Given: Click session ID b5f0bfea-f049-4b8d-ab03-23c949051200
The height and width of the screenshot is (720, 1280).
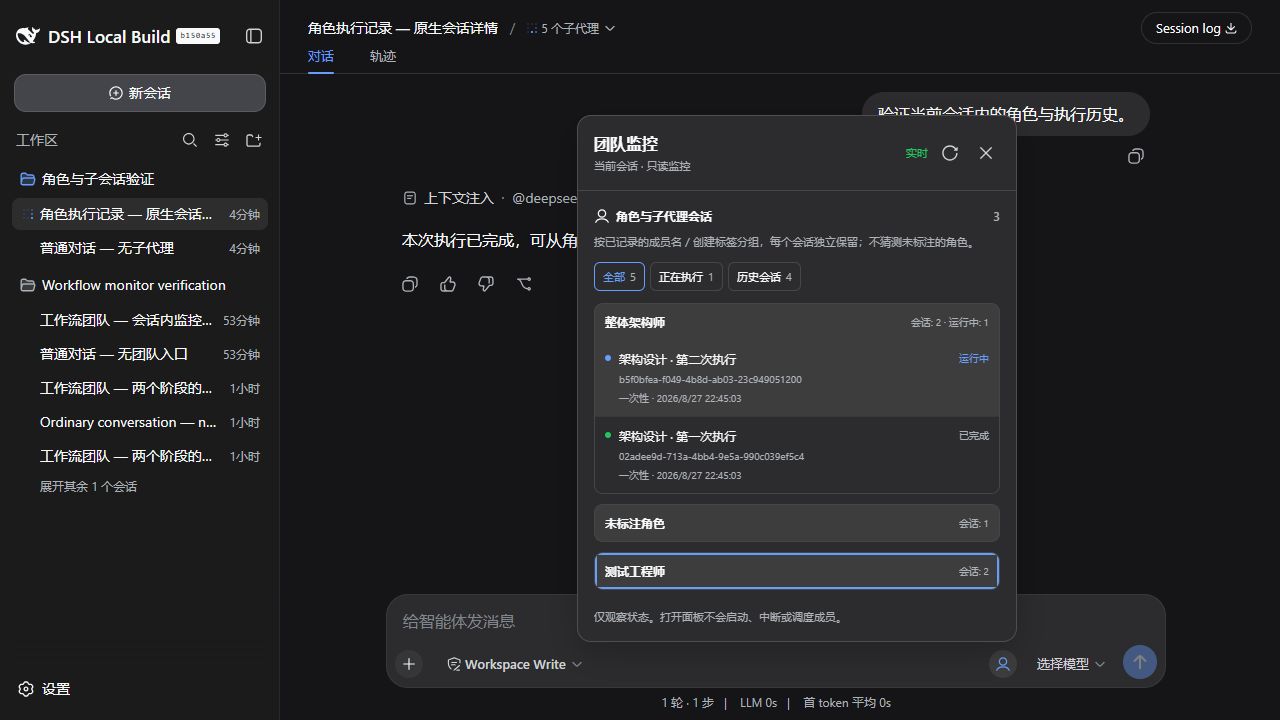Looking at the screenshot, I should [x=710, y=380].
